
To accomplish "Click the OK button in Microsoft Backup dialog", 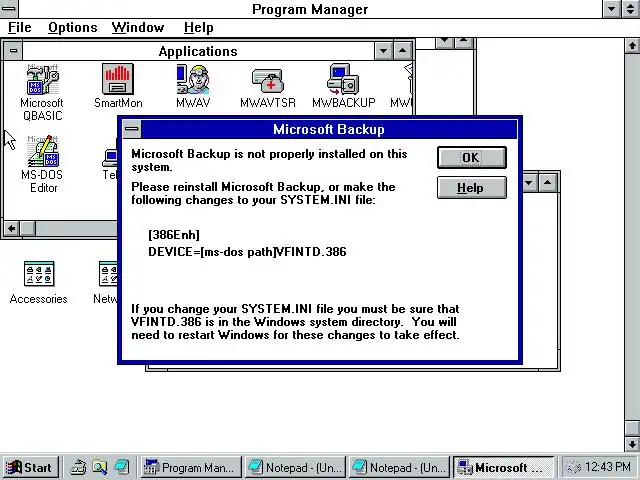I will coord(472,158).
